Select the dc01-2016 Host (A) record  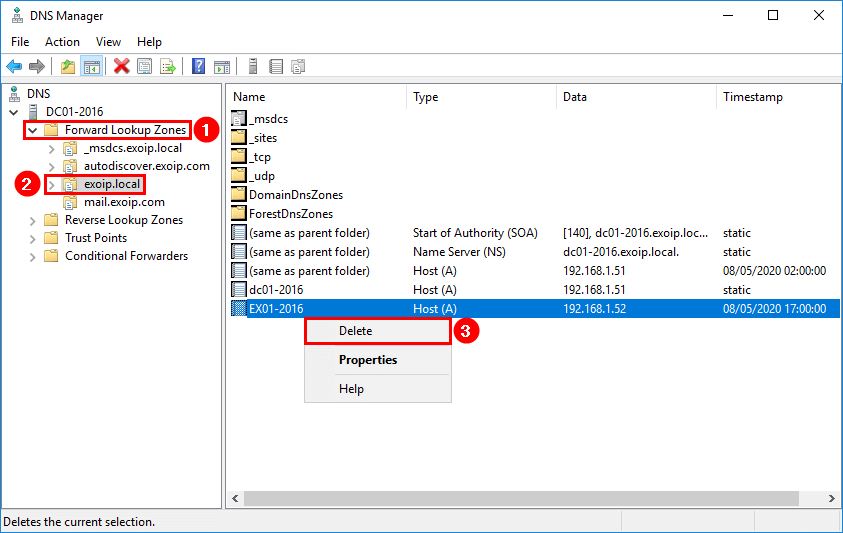[535, 289]
